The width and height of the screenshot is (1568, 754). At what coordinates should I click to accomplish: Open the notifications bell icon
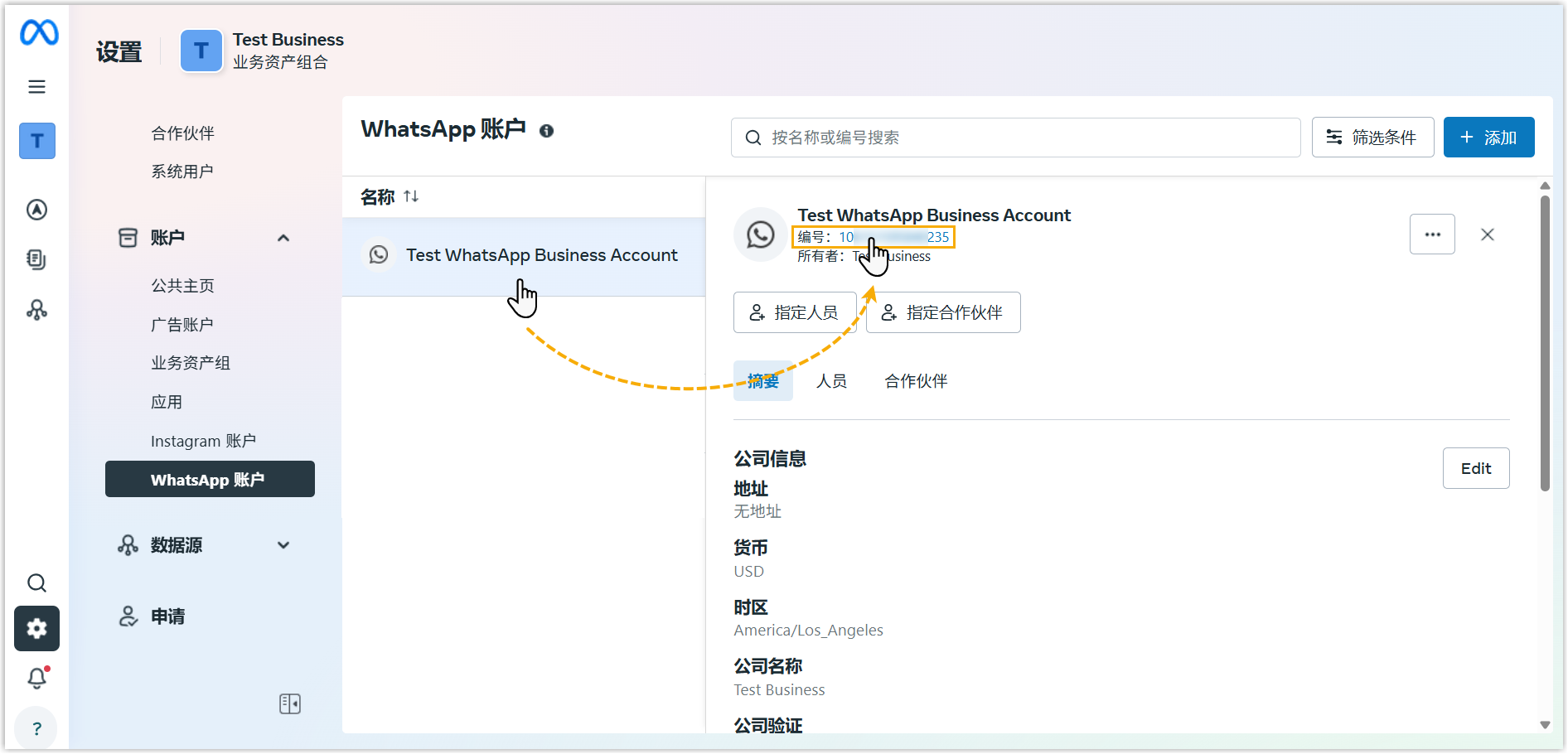37,679
